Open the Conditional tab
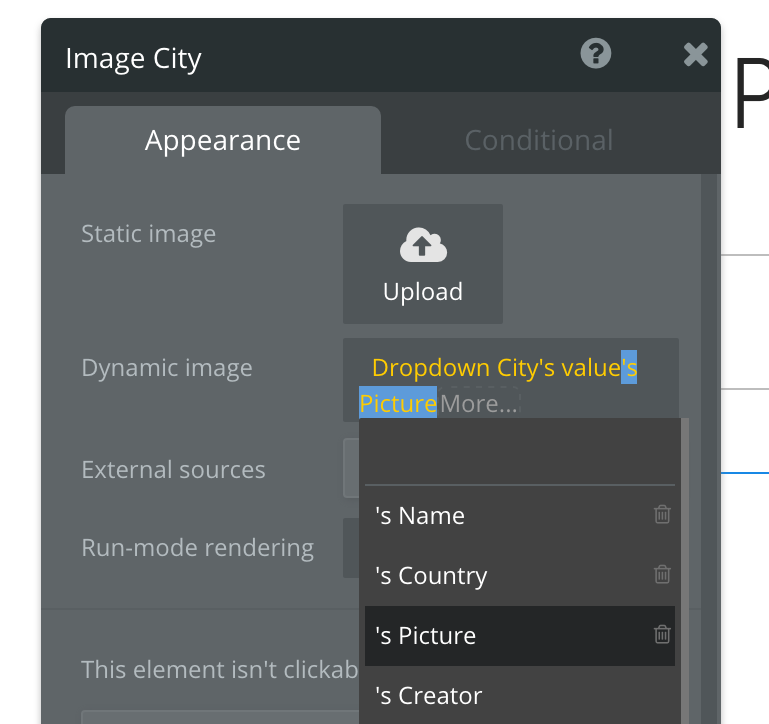This screenshot has height=724, width=769. click(x=538, y=141)
